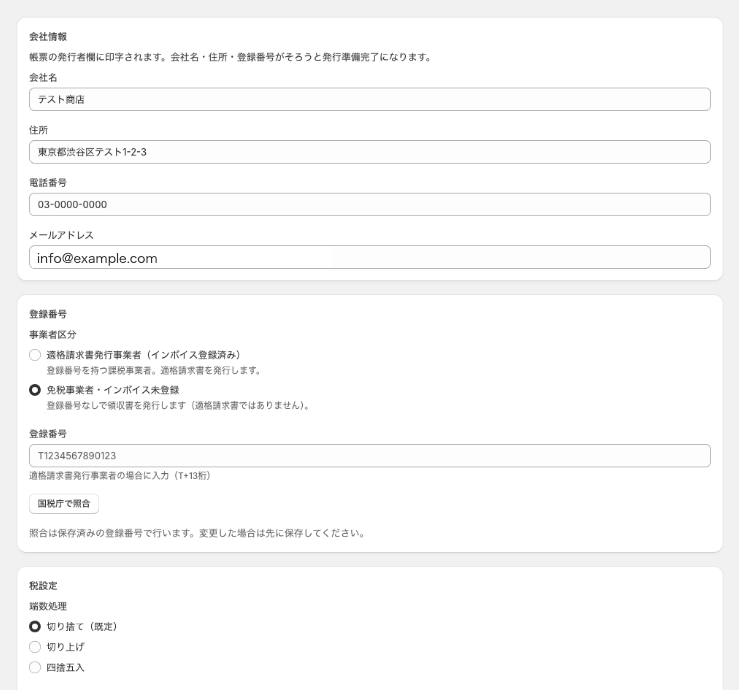Click the 会社情報 section heading
The height and width of the screenshot is (690, 739).
(48, 37)
